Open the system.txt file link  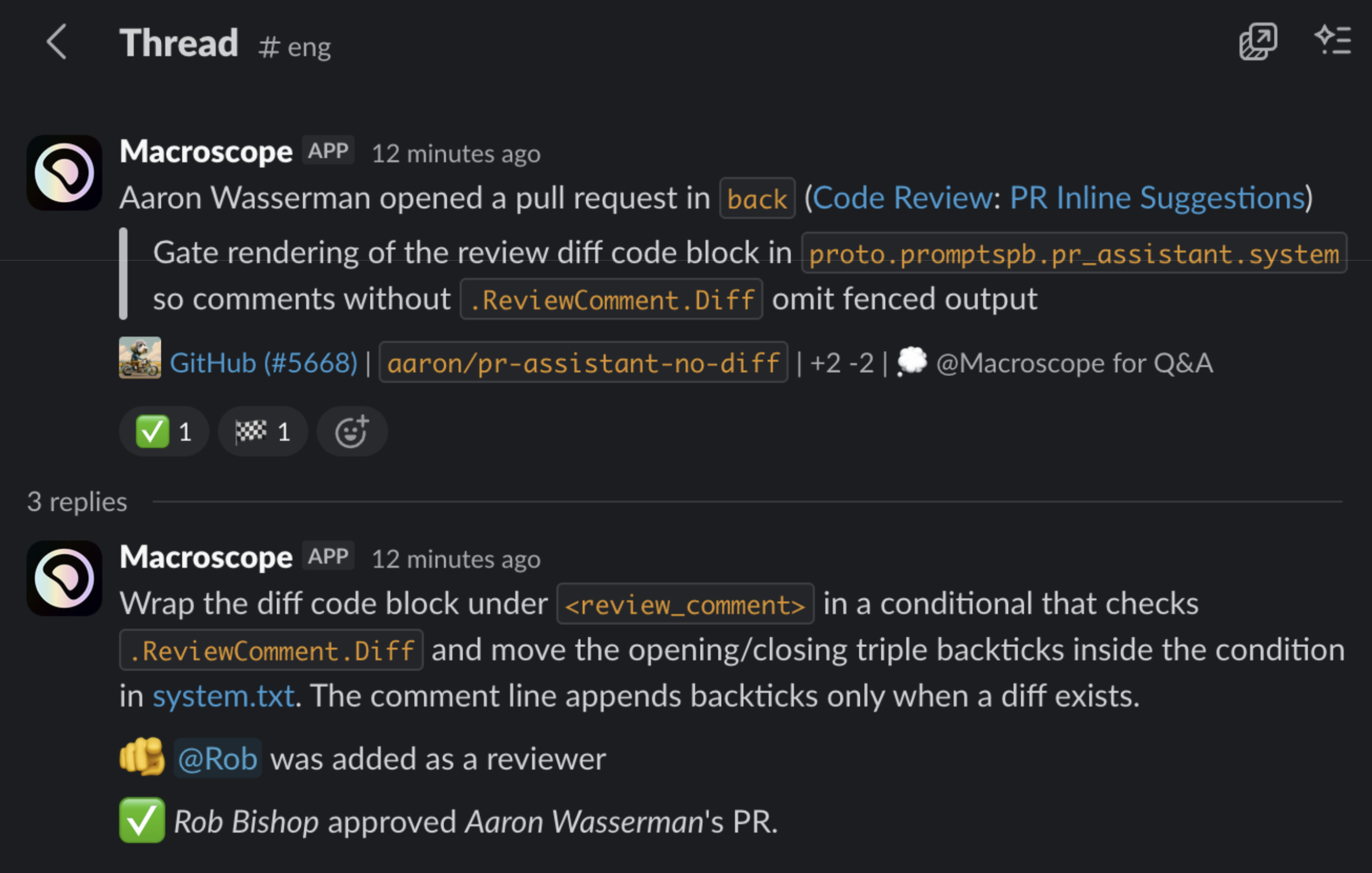tap(223, 695)
